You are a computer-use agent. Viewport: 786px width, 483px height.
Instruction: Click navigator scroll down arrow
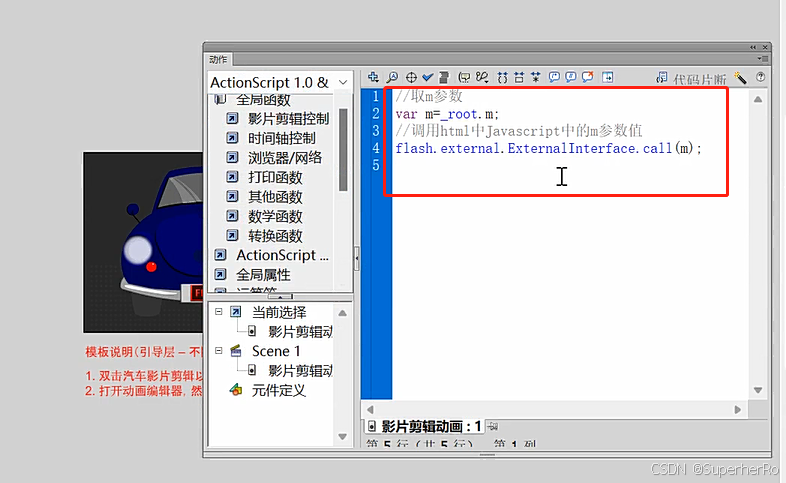tap(342, 436)
